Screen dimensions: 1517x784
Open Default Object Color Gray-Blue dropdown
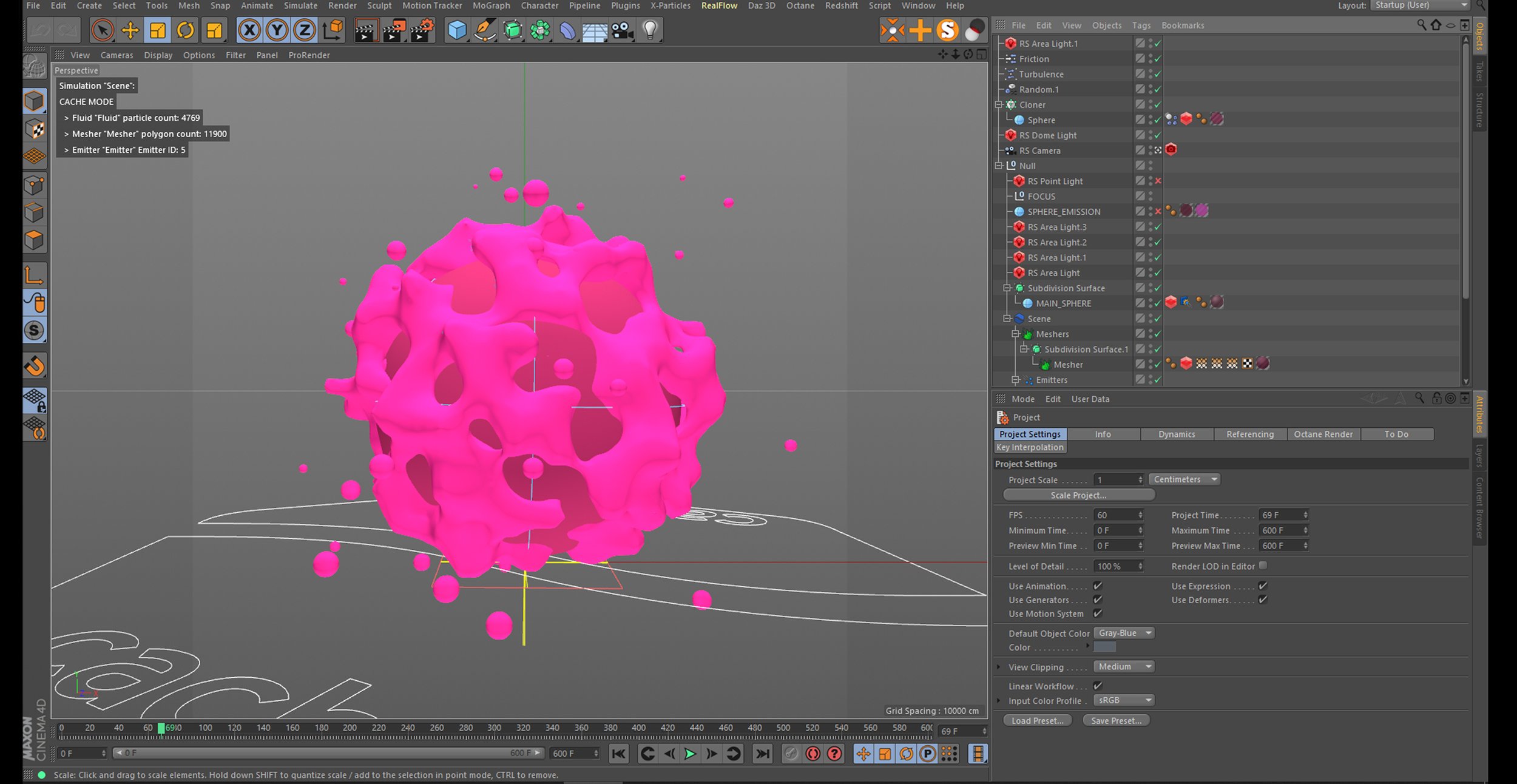click(1124, 633)
